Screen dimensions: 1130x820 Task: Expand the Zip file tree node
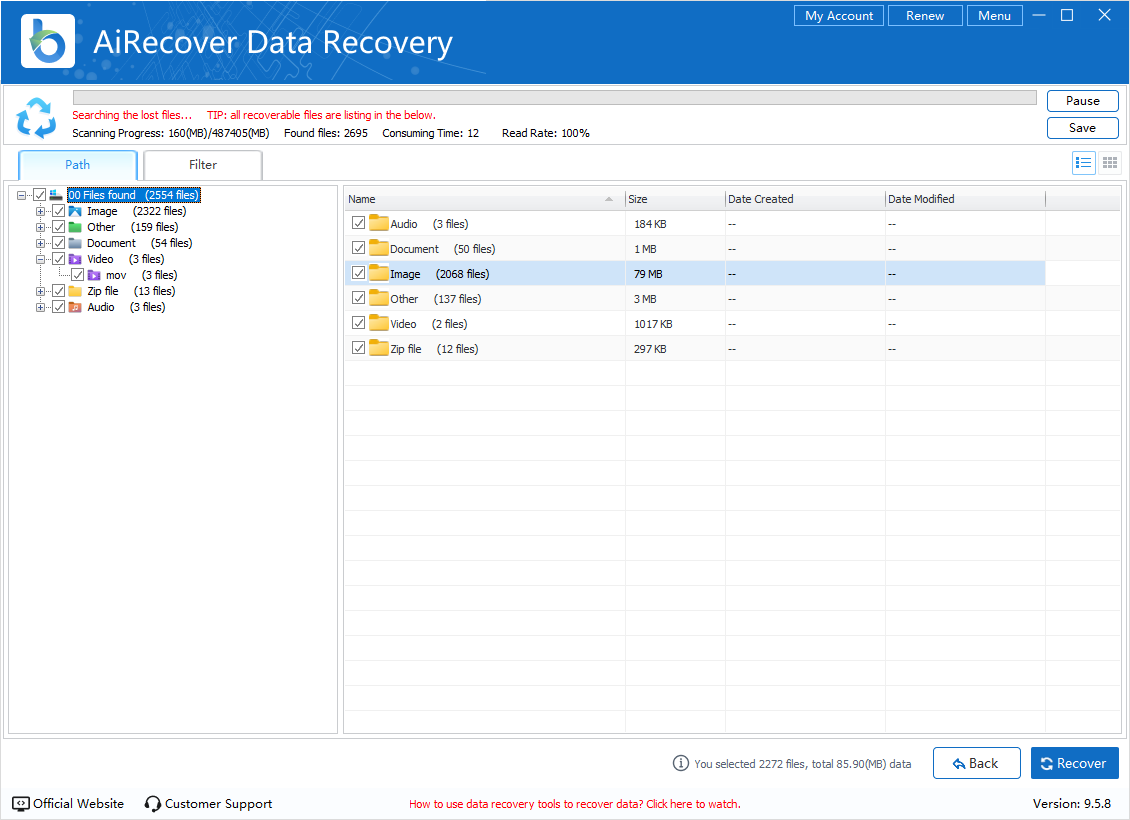tap(40, 291)
